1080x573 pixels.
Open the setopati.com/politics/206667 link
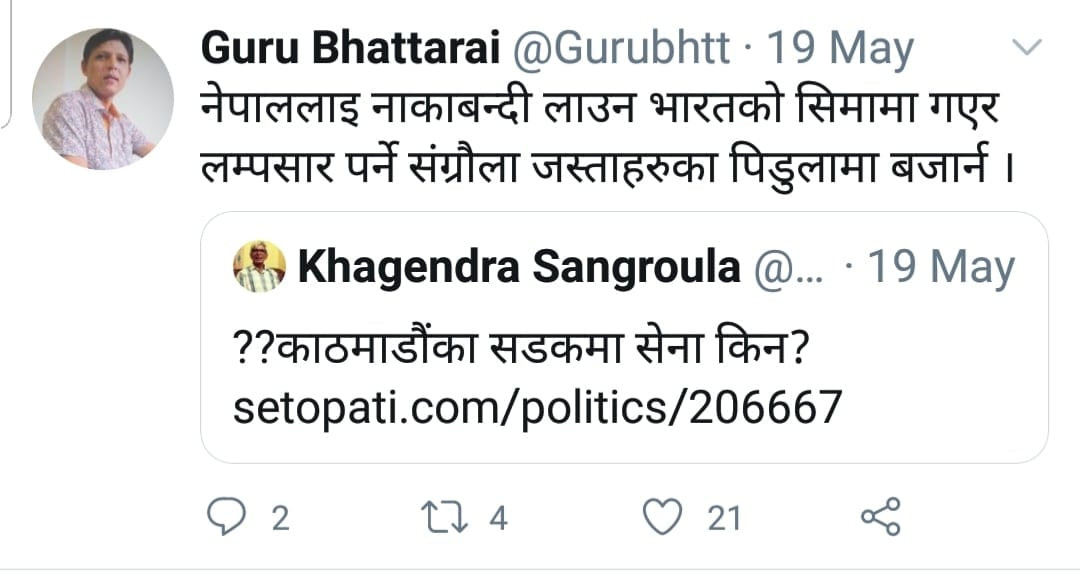538,407
